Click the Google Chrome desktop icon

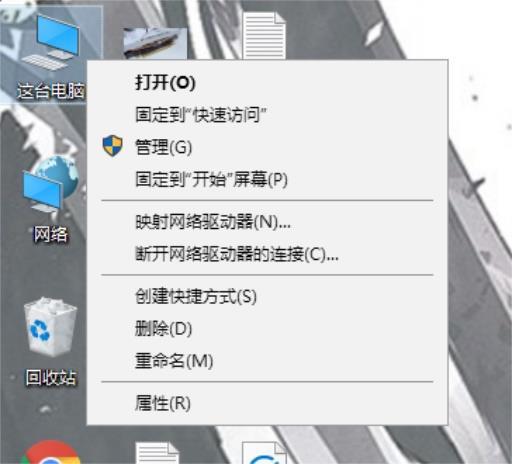point(51,452)
